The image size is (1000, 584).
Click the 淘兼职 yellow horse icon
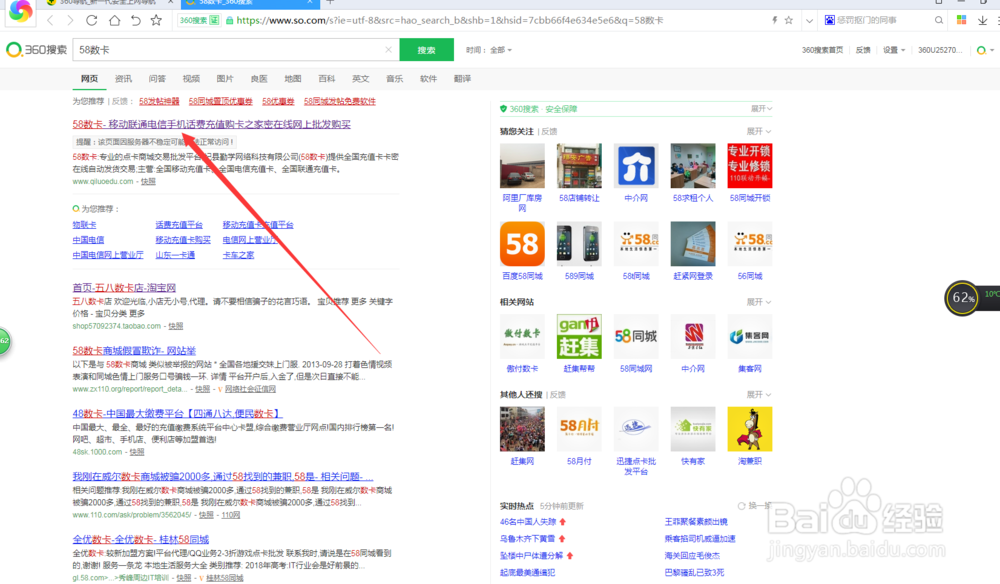coord(749,429)
